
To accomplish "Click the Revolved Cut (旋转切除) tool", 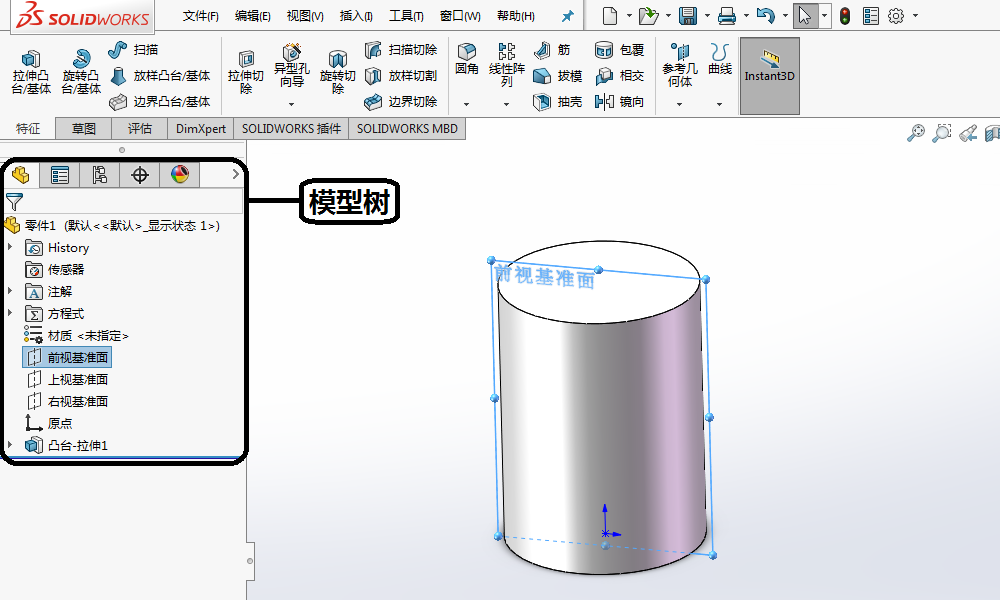I will point(337,72).
